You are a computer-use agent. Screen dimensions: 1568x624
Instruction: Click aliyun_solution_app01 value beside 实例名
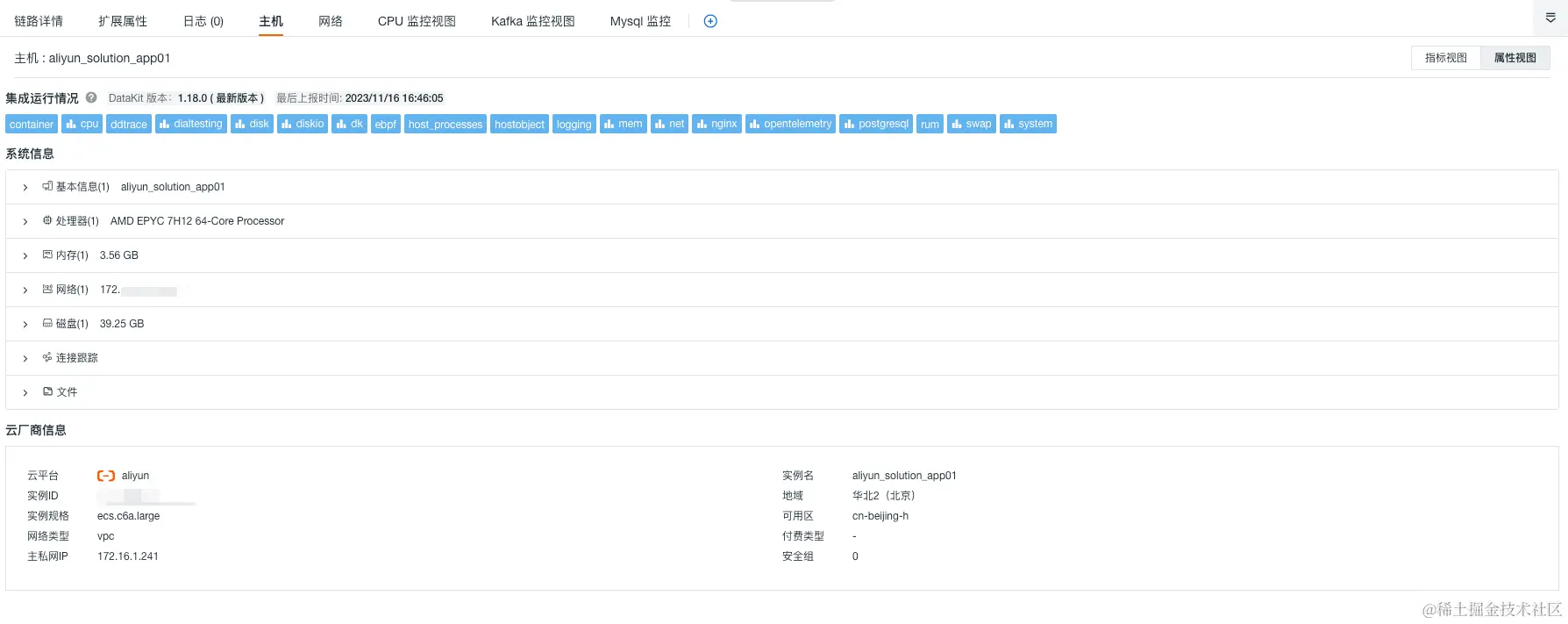(x=904, y=476)
